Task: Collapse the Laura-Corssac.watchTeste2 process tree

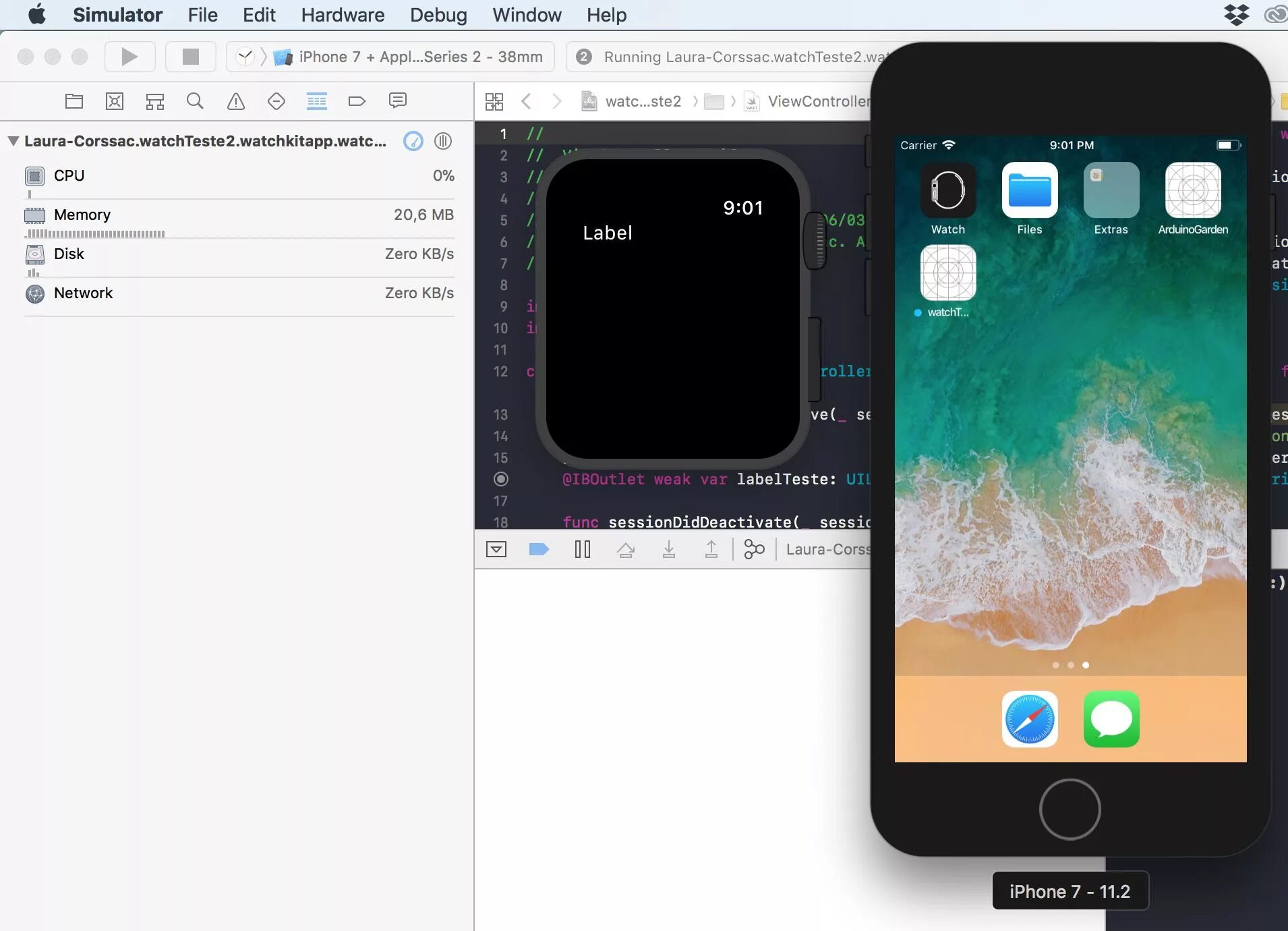Action: pyautogui.click(x=13, y=141)
